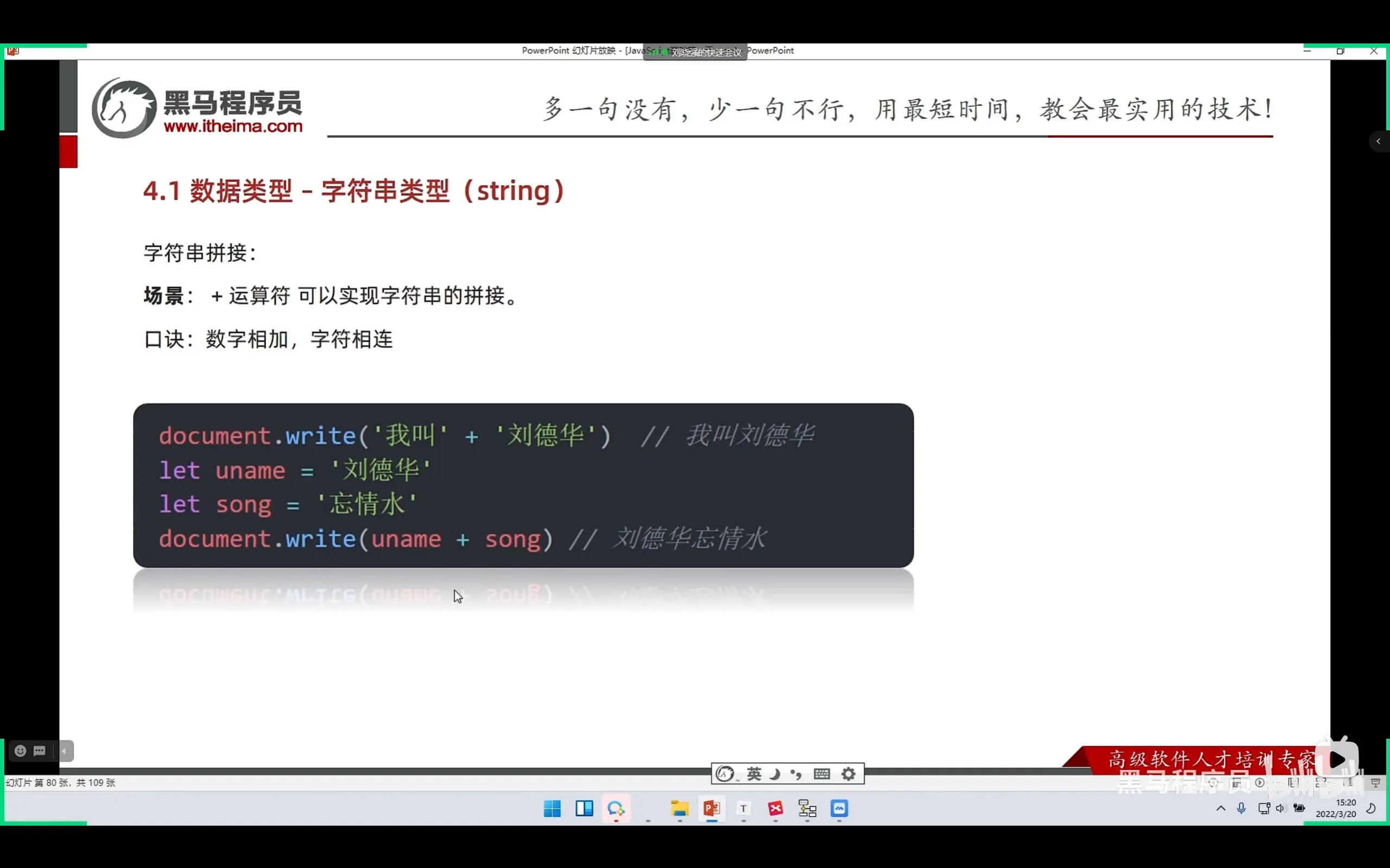Image resolution: width=1390 pixels, height=868 pixels.
Task: Open the widgets panel taskbar icon
Action: (x=584, y=808)
